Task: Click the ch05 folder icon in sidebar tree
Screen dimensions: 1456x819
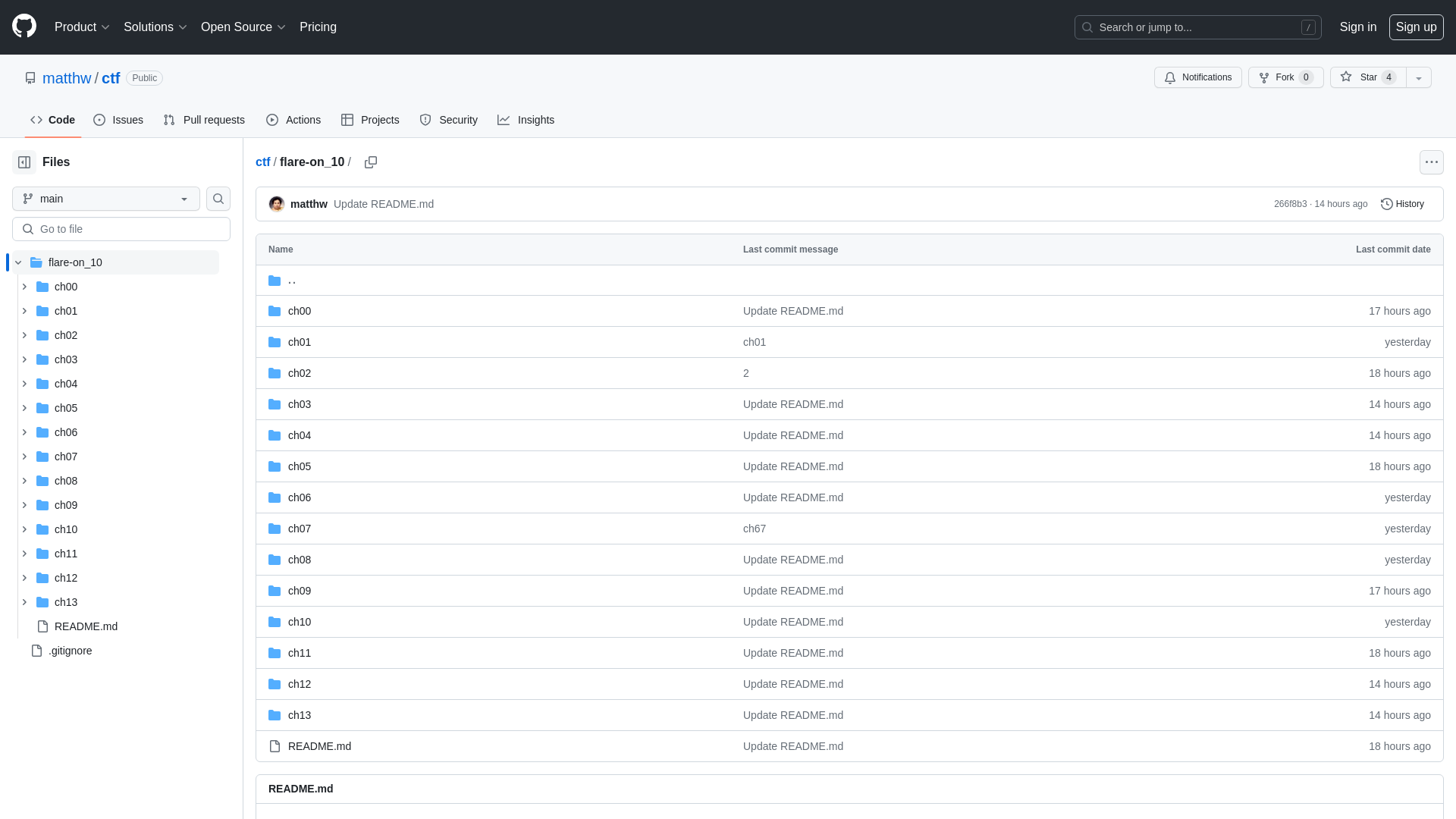Action: (x=42, y=408)
